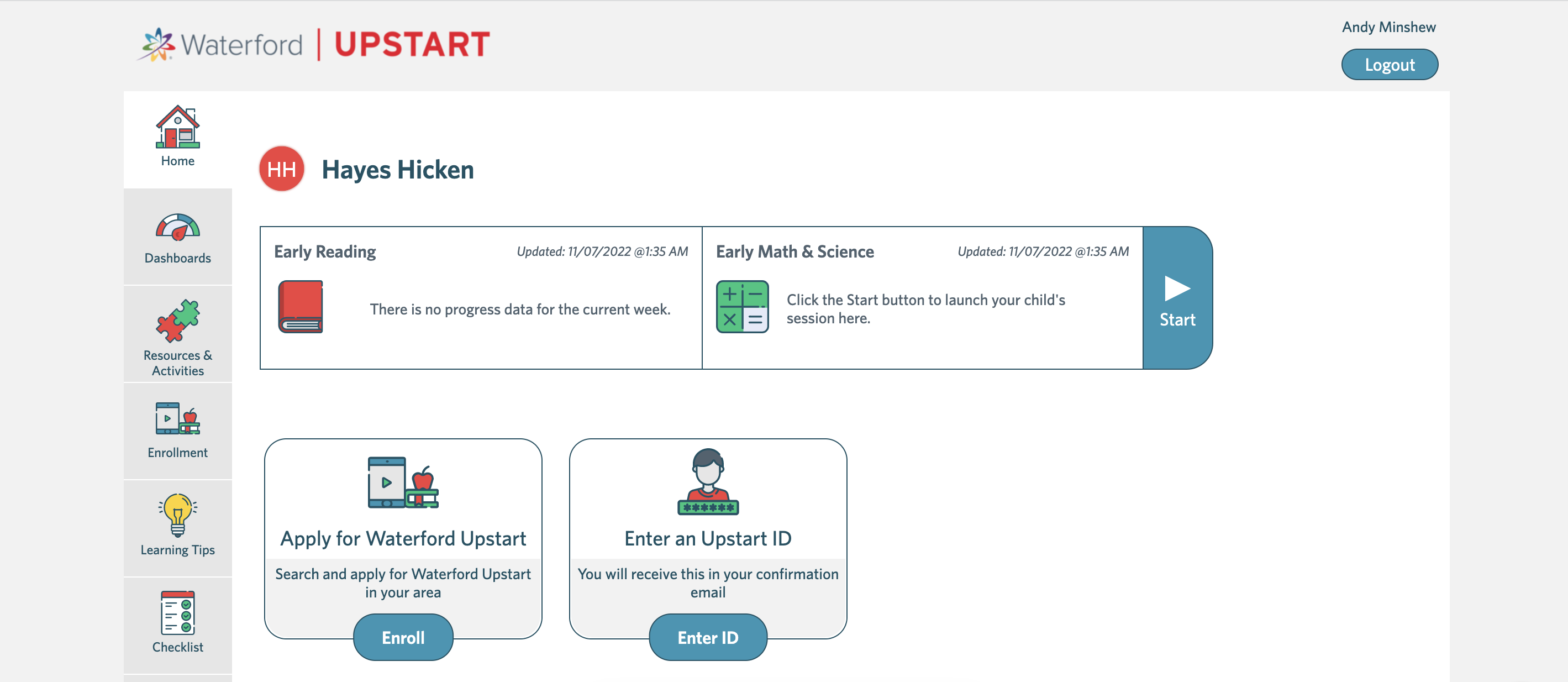Open Dashboards gauge icon in sidebar
This screenshot has height=682, width=1568.
coord(178,227)
